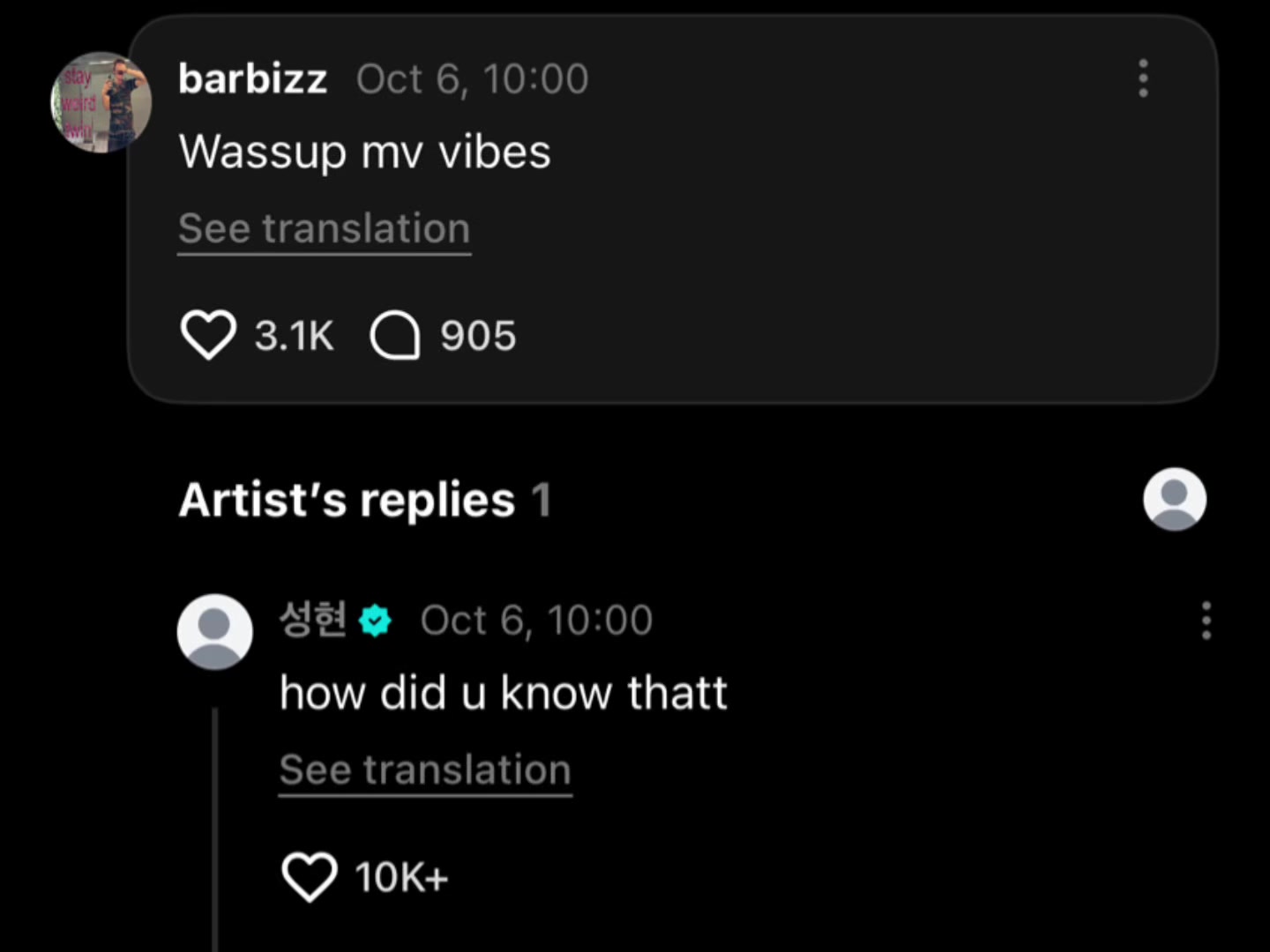Open comments via the speech bubble icon
The height and width of the screenshot is (952, 1270).
click(394, 336)
